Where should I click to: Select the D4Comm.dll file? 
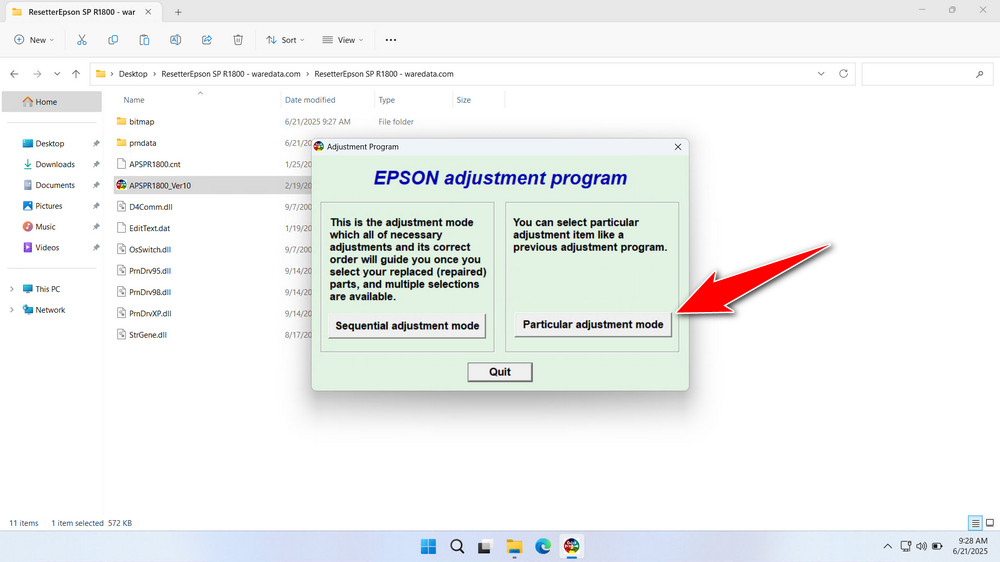click(151, 207)
